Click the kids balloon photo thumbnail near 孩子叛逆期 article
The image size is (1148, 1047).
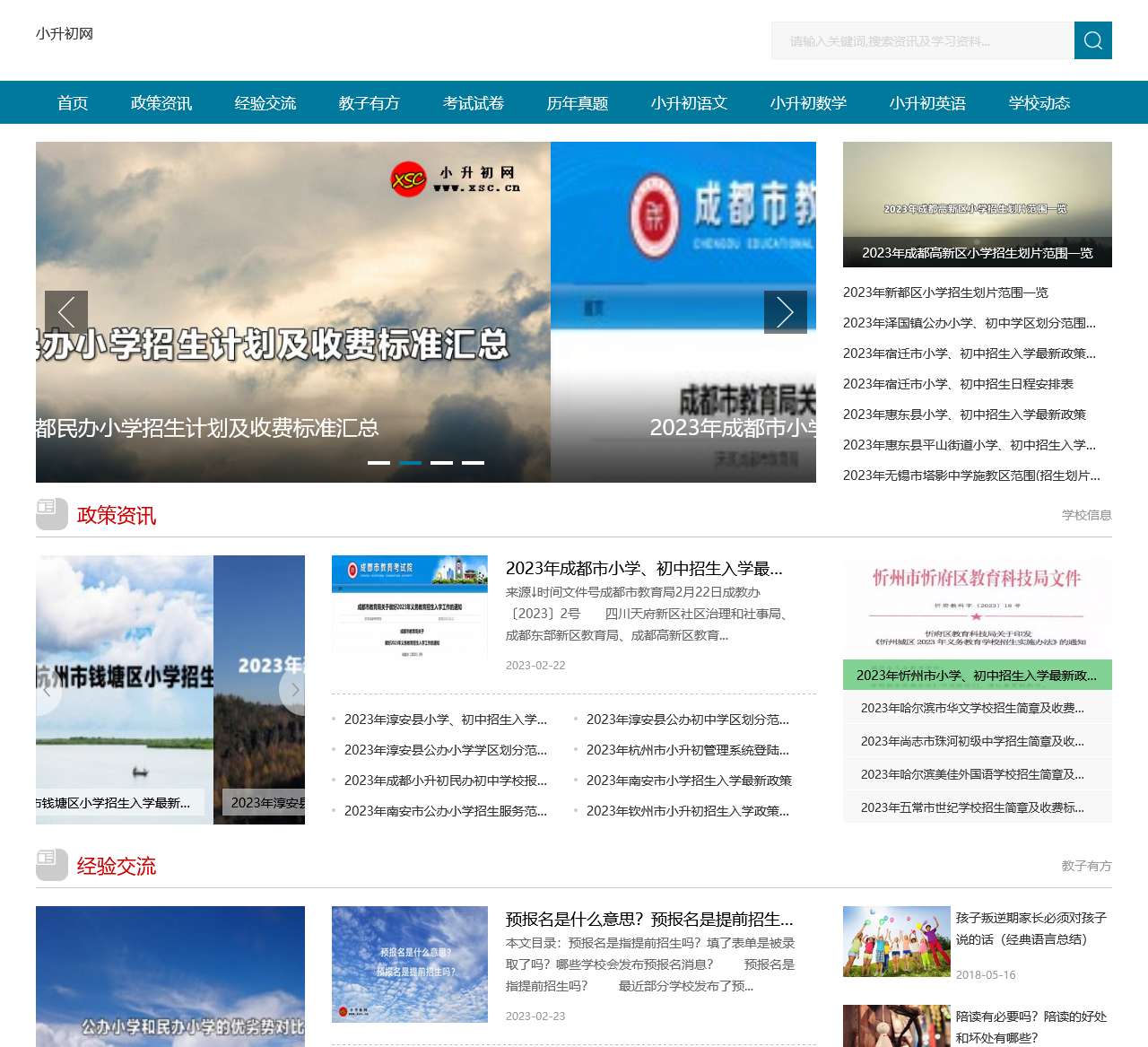[x=896, y=941]
